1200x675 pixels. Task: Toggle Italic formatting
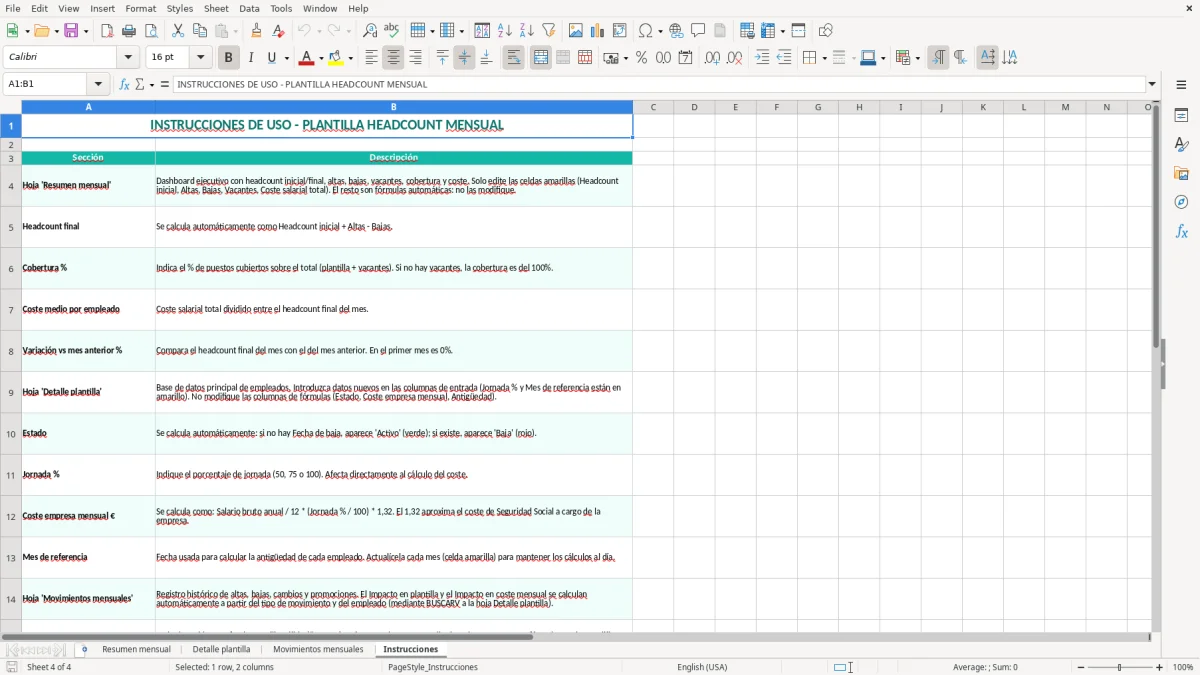click(250, 58)
